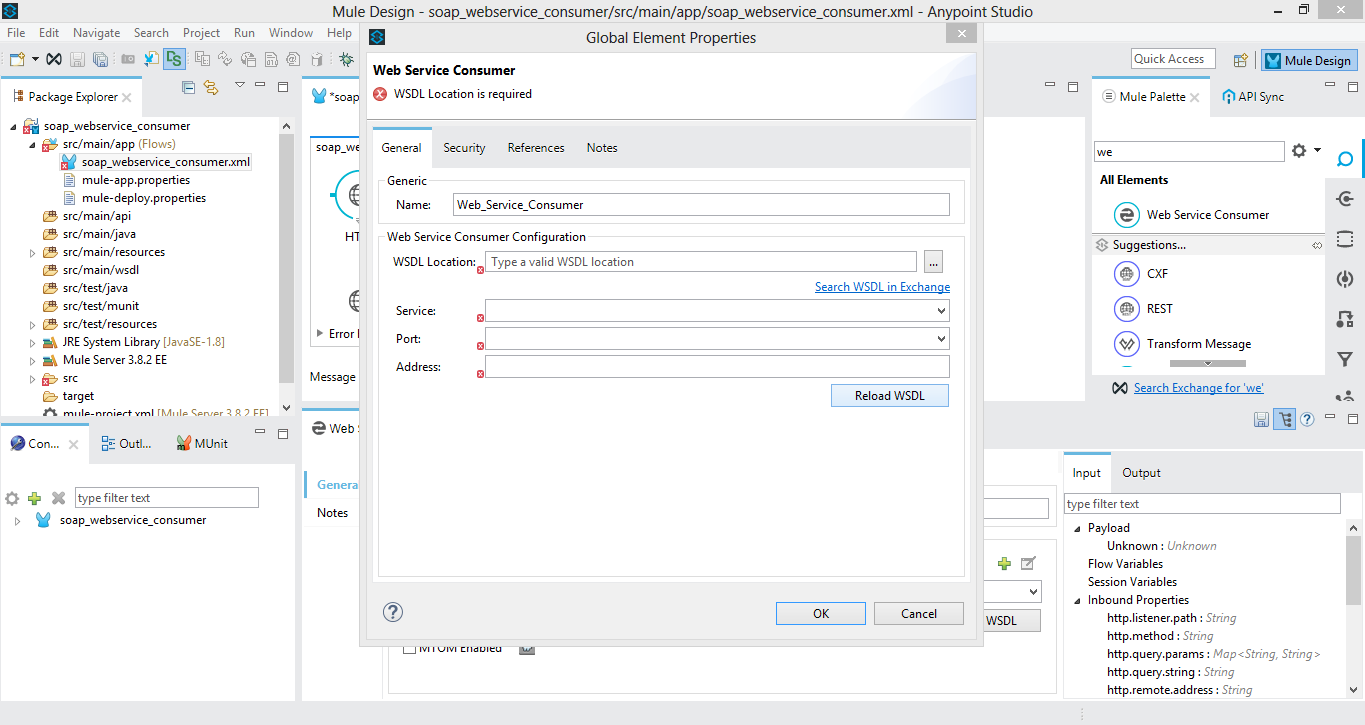Open the API Sync tab
The image size is (1365, 725).
[x=1253, y=97]
